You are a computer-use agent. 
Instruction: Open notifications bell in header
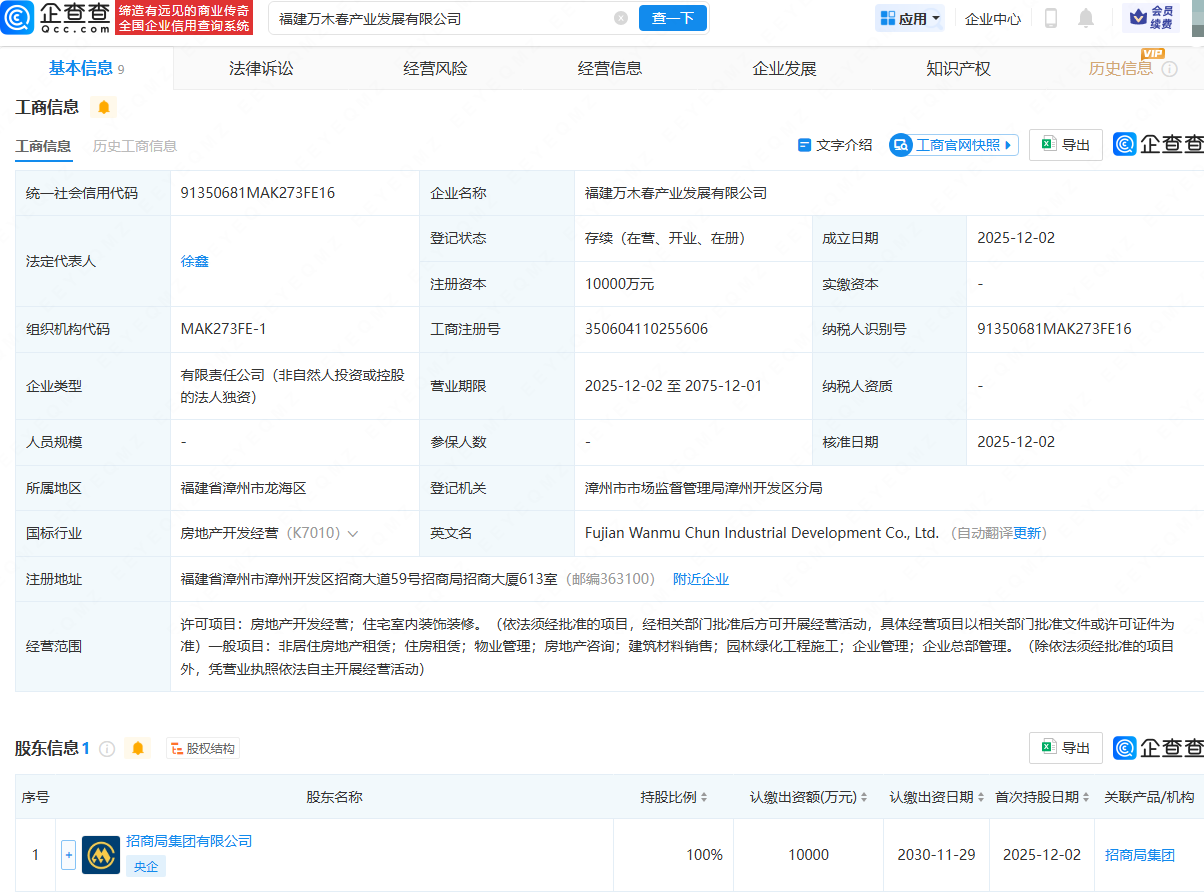coord(1085,18)
